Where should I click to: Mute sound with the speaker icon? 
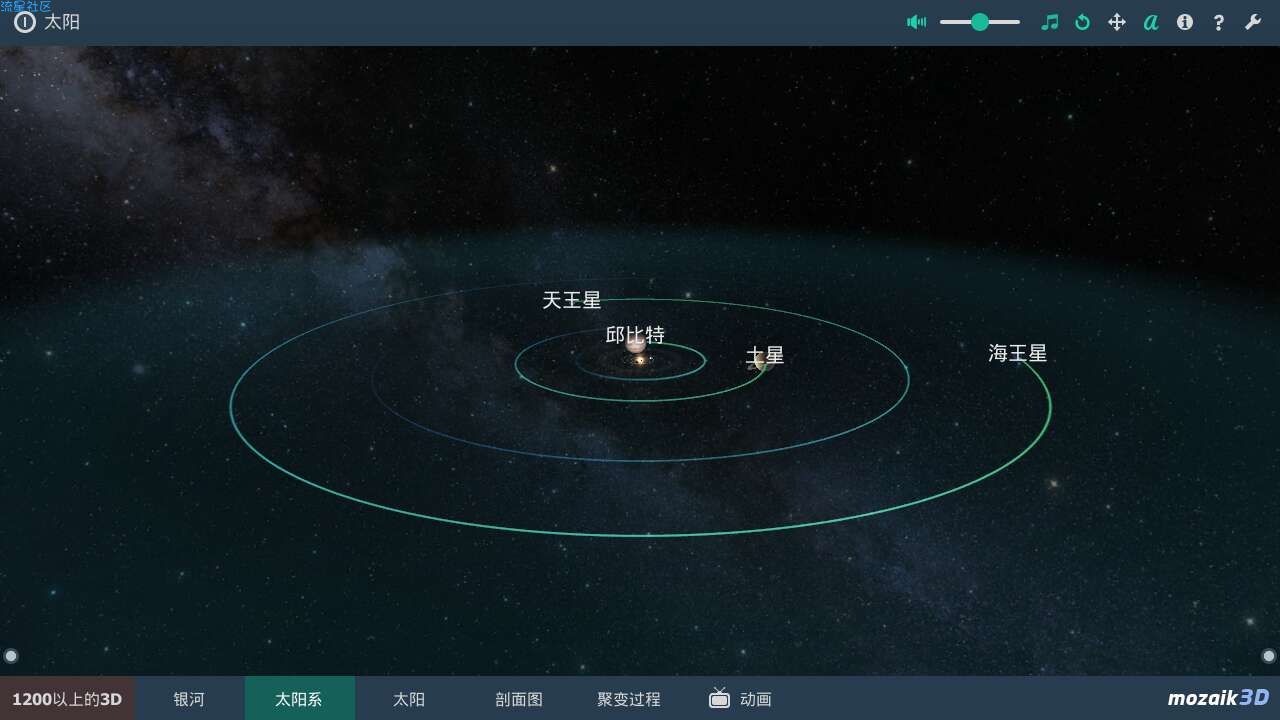[917, 22]
